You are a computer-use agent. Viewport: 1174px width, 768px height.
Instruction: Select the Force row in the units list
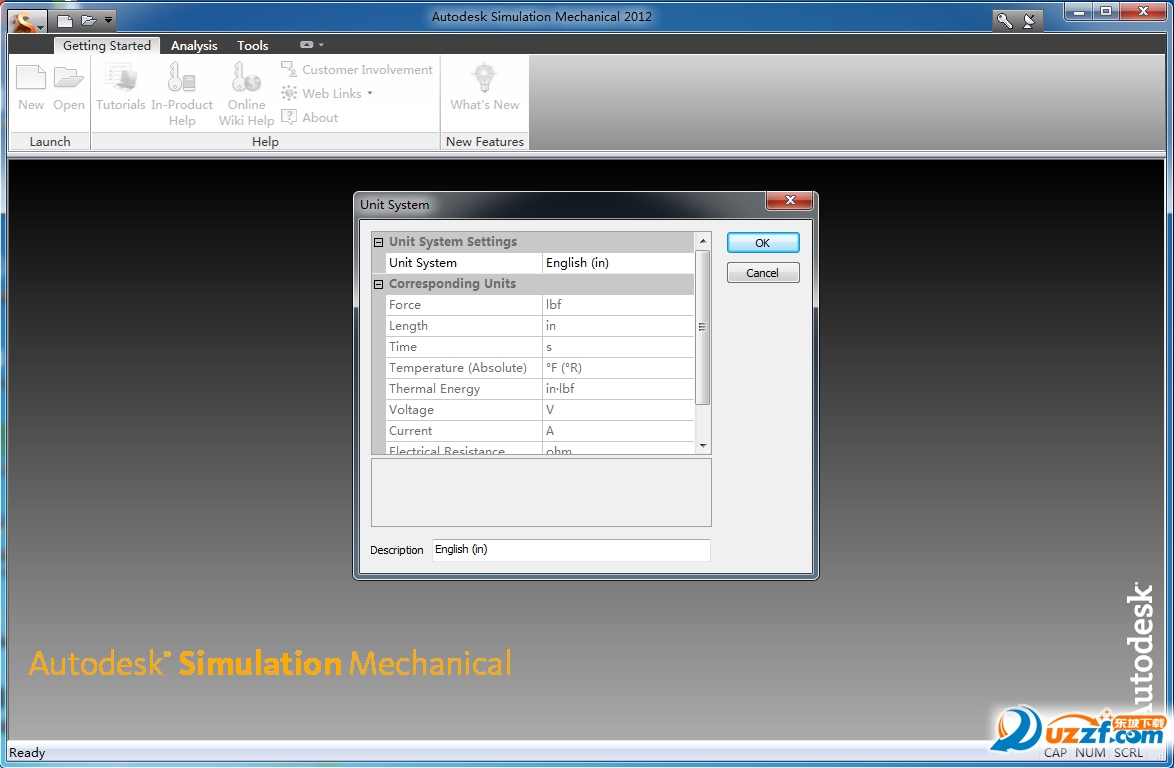540,305
